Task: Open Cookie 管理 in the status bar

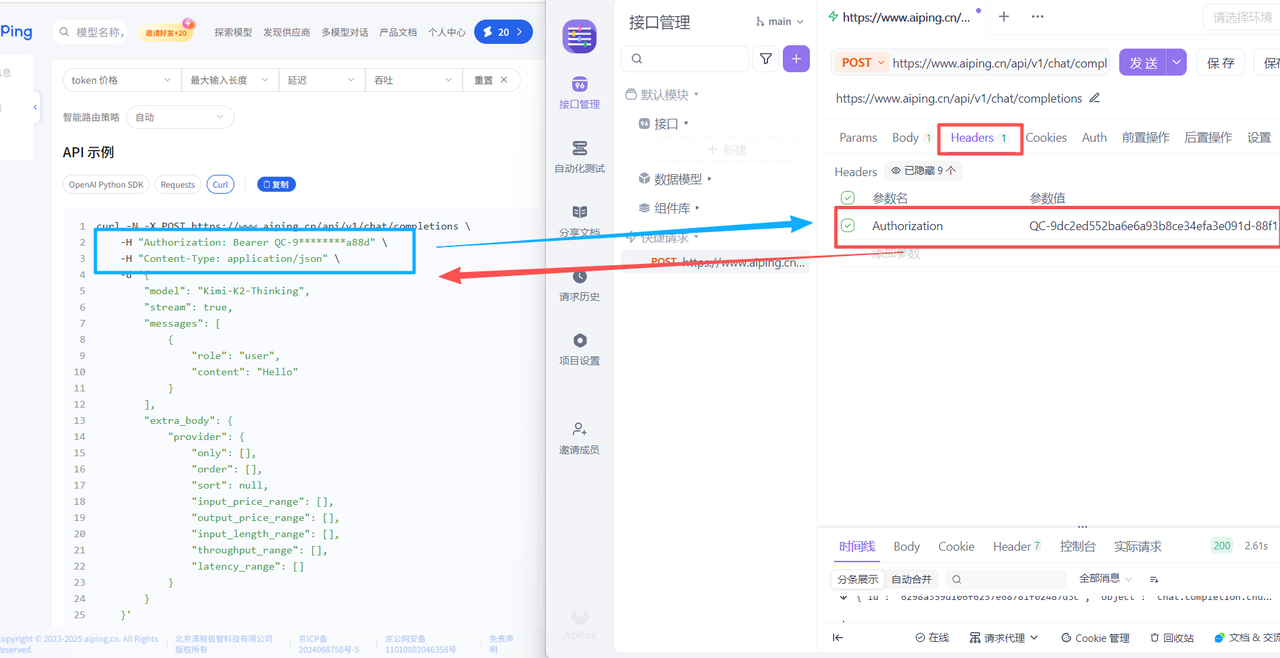Action: tap(1095, 638)
